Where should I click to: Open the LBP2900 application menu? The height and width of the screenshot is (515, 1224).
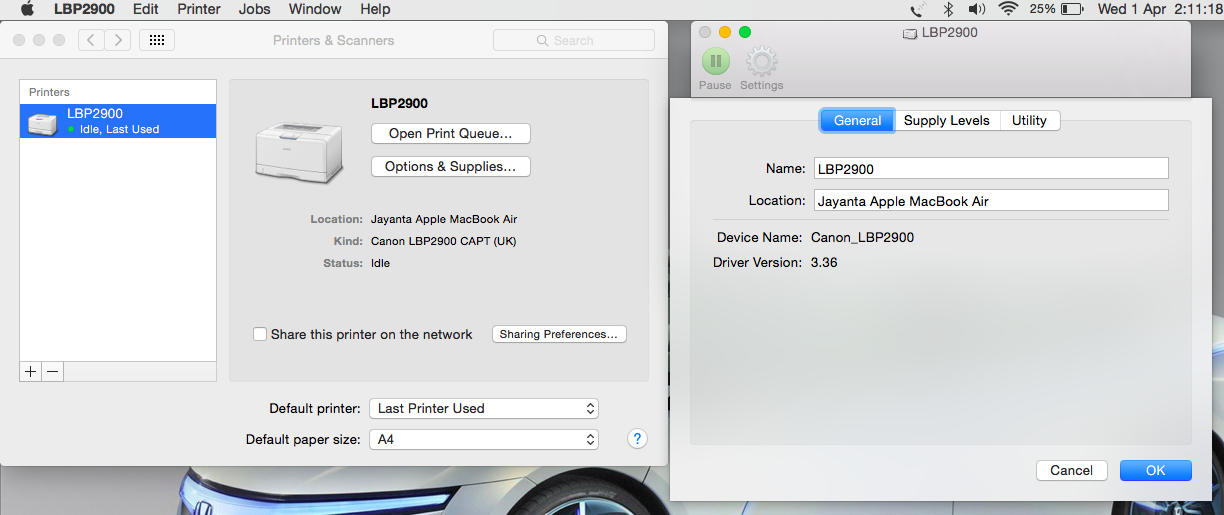[84, 9]
